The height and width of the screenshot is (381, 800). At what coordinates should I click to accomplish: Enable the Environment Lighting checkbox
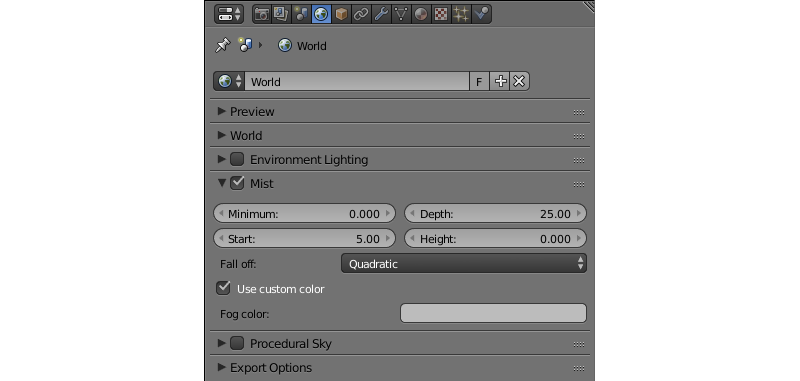click(x=237, y=159)
